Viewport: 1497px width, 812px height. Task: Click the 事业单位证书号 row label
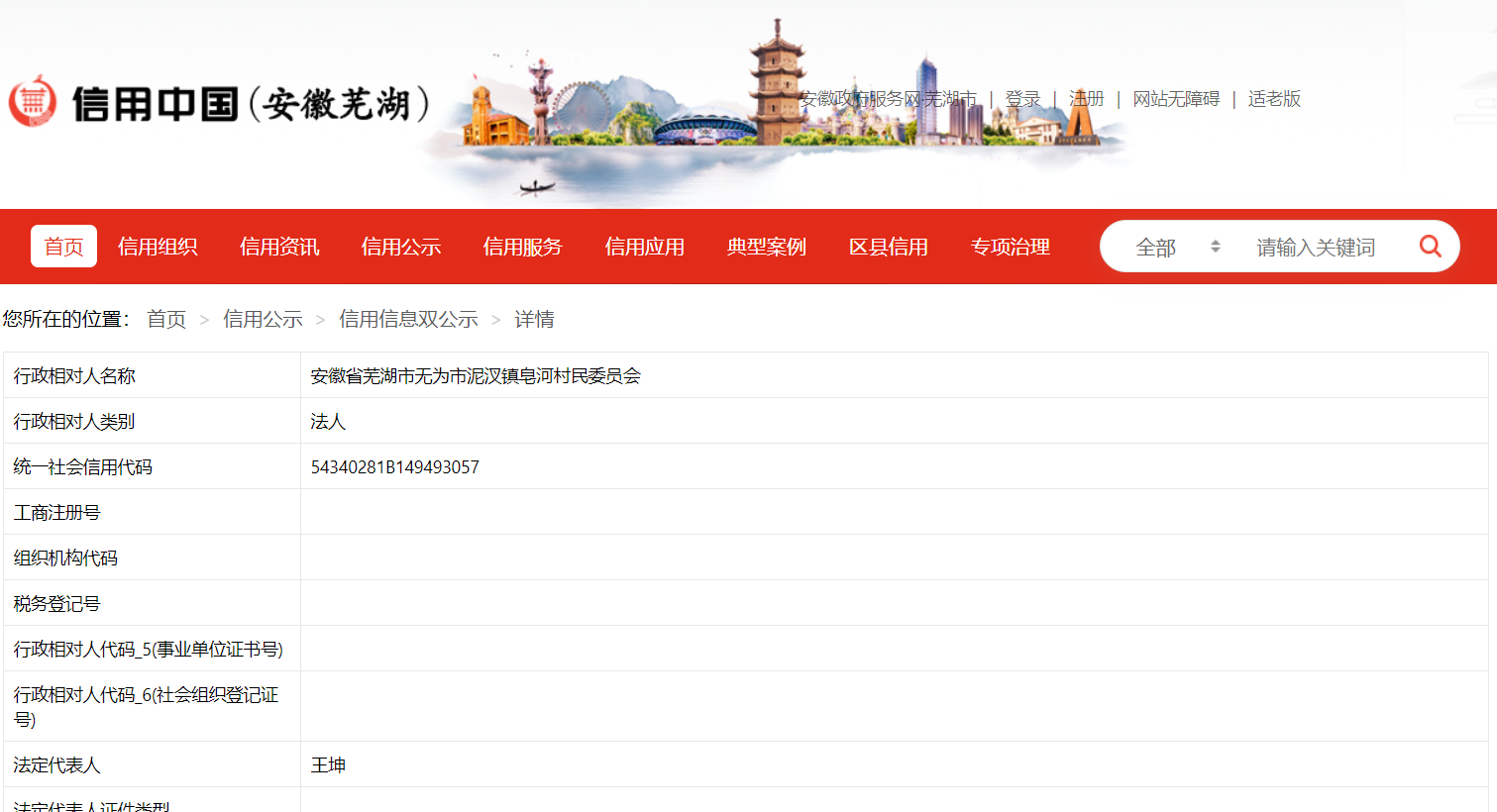[148, 650]
